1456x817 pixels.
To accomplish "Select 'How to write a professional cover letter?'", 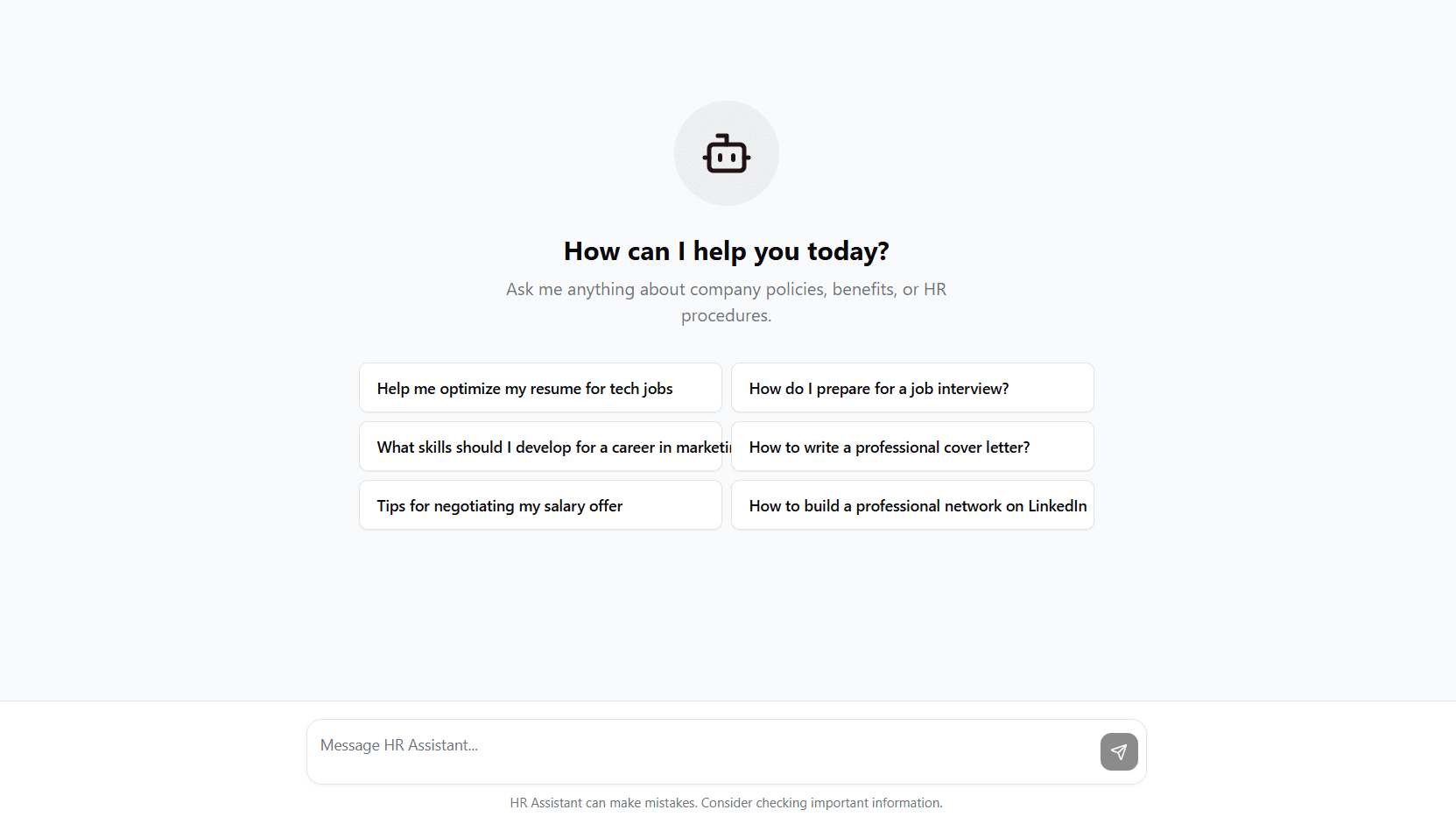I will pos(911,447).
